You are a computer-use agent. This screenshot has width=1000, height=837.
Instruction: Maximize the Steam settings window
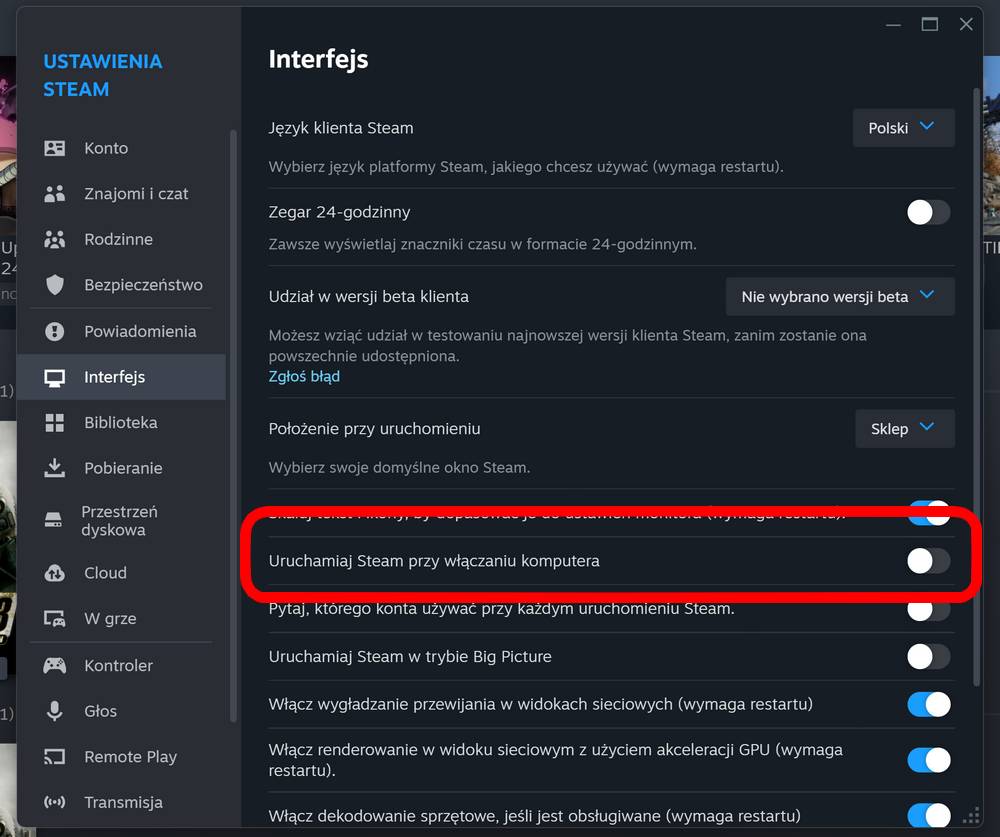pos(930,25)
